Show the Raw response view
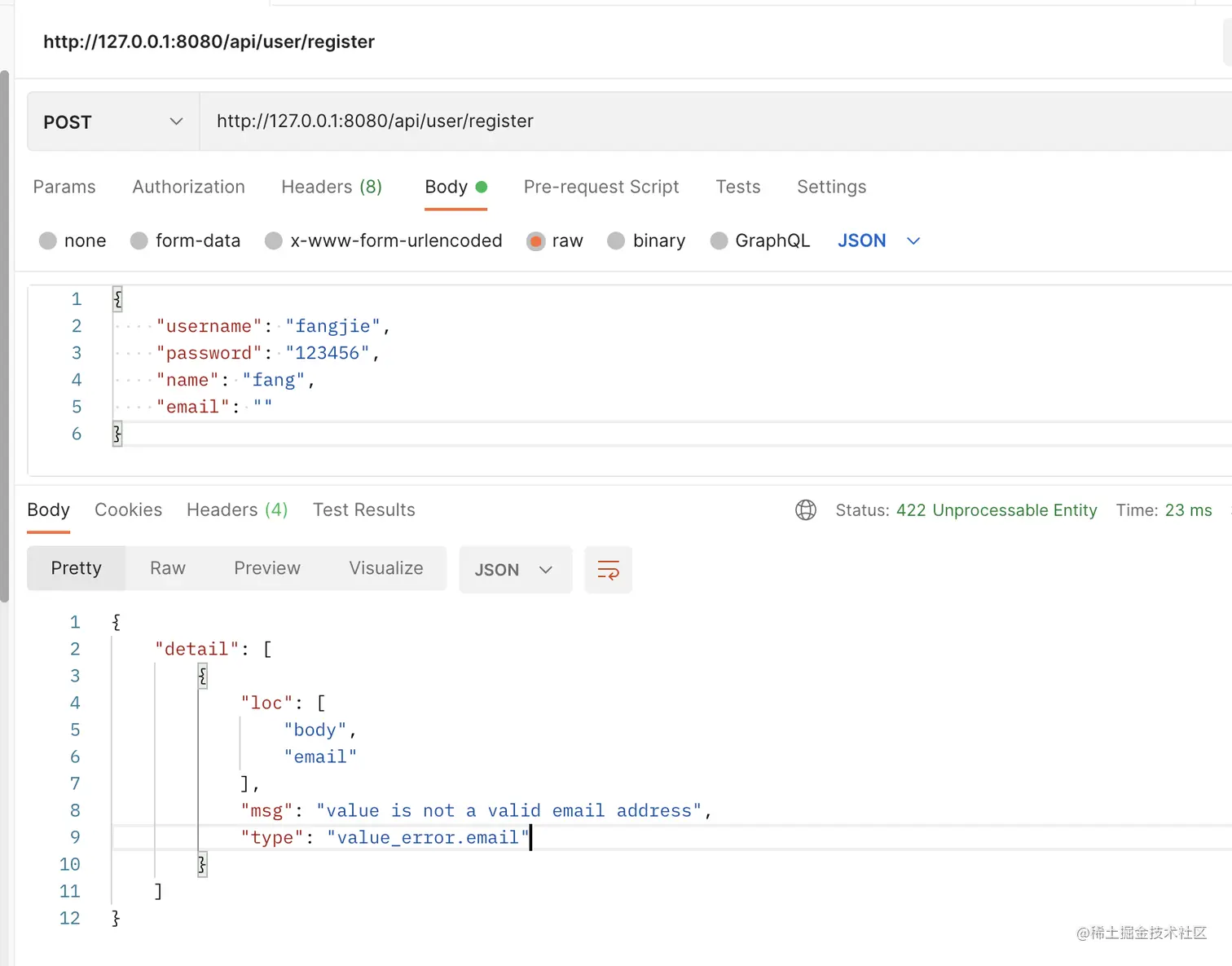Screen dimensions: 1232x966 167,568
